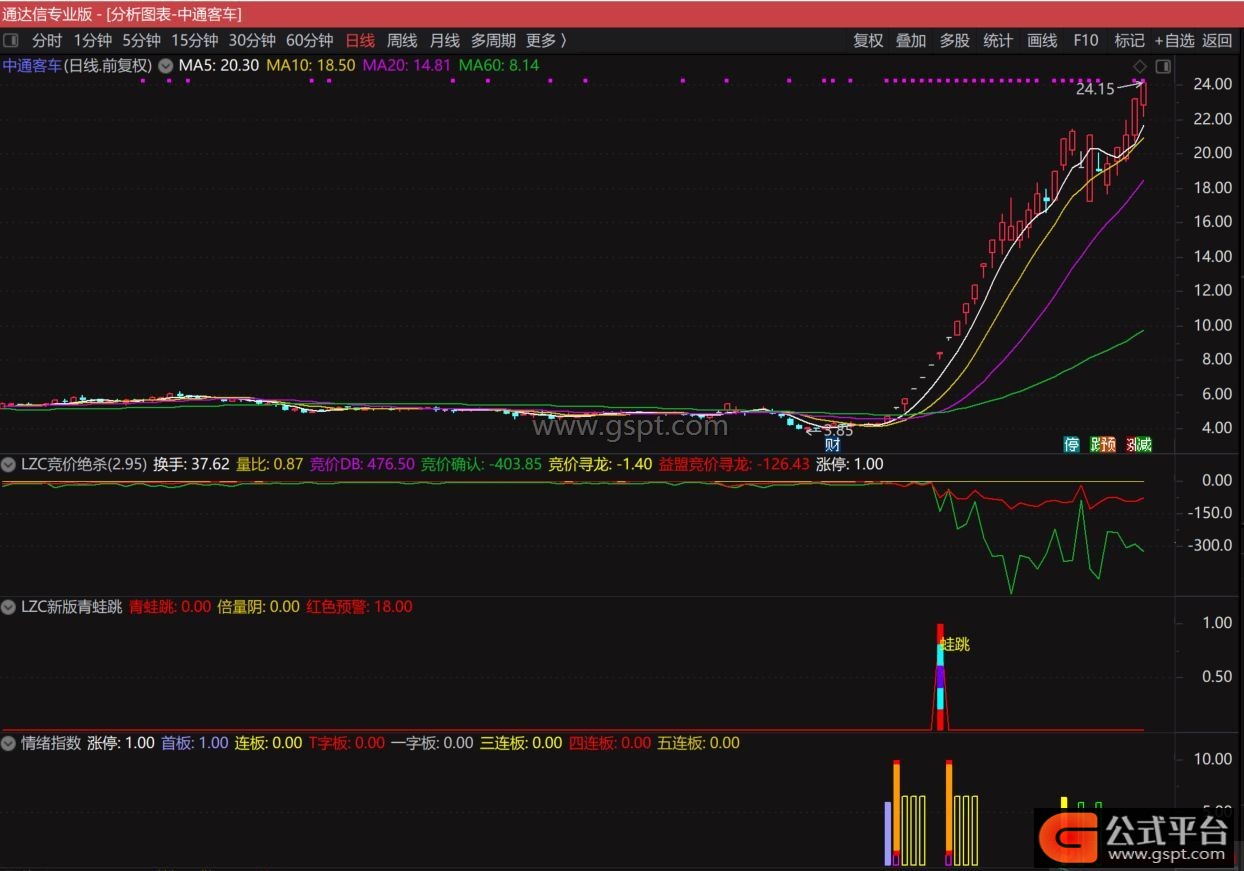This screenshot has height=871, width=1244.
Task: Click the 四连板: 0.00 value
Action: 609,744
